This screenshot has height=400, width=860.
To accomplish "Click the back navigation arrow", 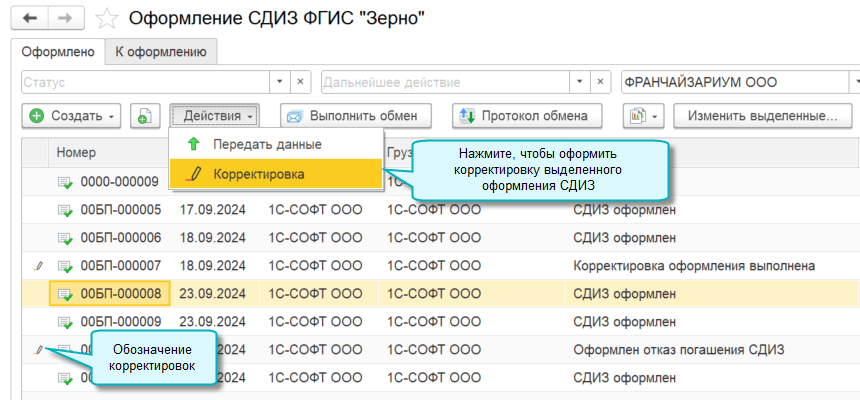I will tap(32, 18).
